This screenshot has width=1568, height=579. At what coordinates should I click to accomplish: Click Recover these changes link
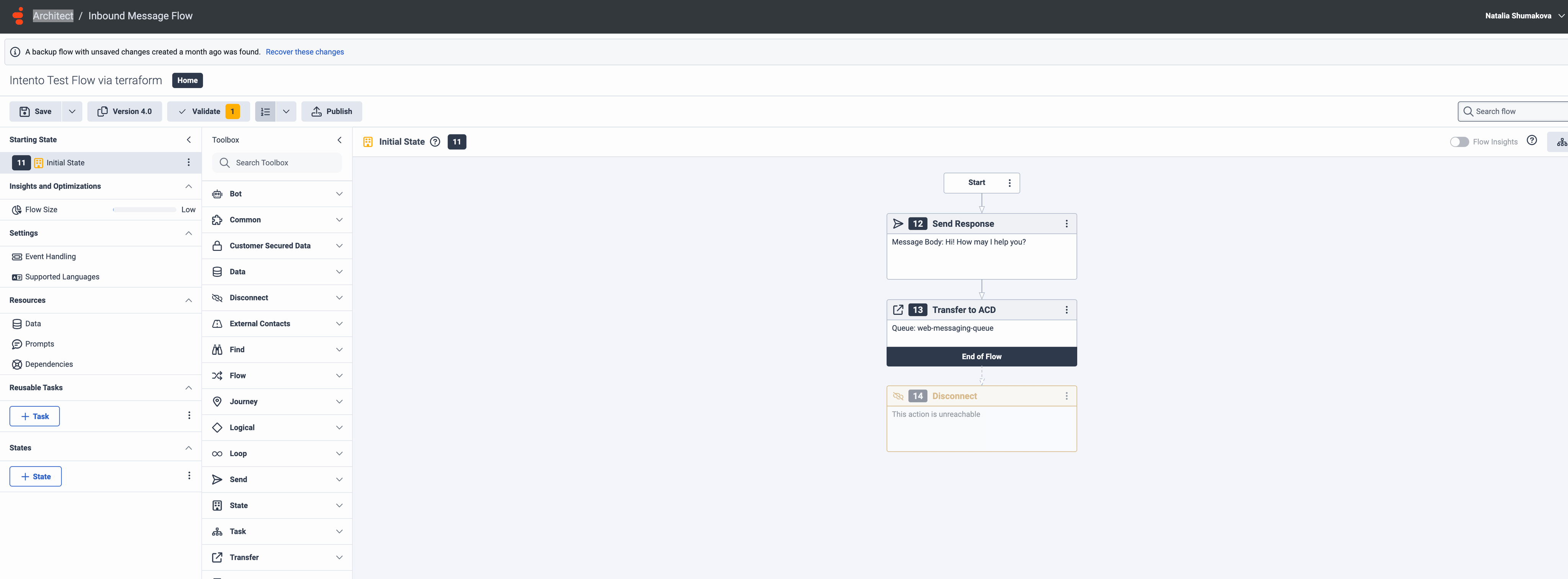pyautogui.click(x=305, y=52)
